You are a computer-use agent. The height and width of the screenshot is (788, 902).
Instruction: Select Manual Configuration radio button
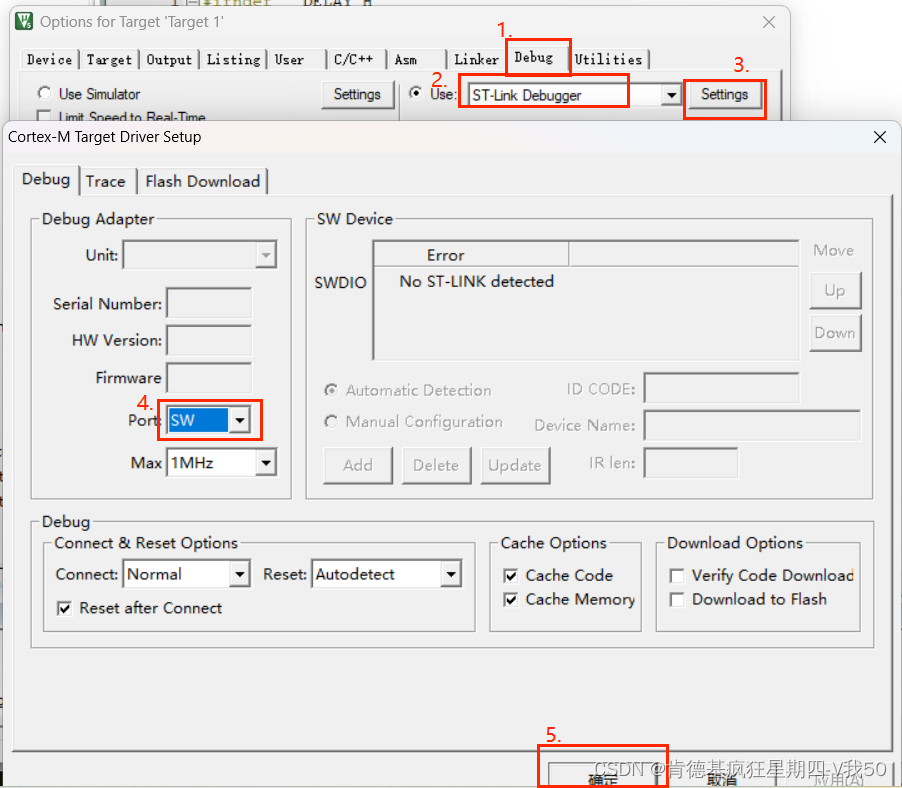331,422
